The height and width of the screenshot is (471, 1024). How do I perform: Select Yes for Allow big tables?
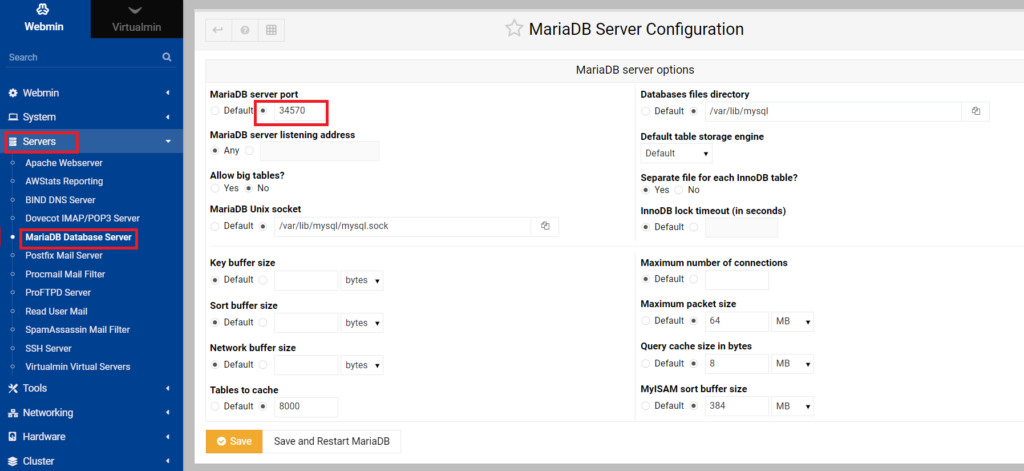pos(216,188)
